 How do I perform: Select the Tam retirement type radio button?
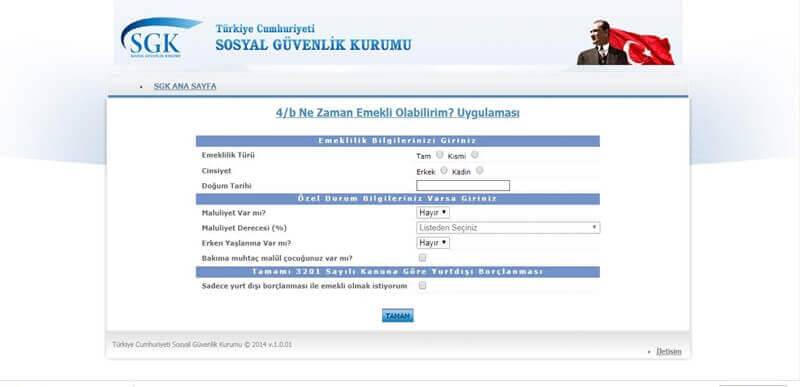coord(439,155)
